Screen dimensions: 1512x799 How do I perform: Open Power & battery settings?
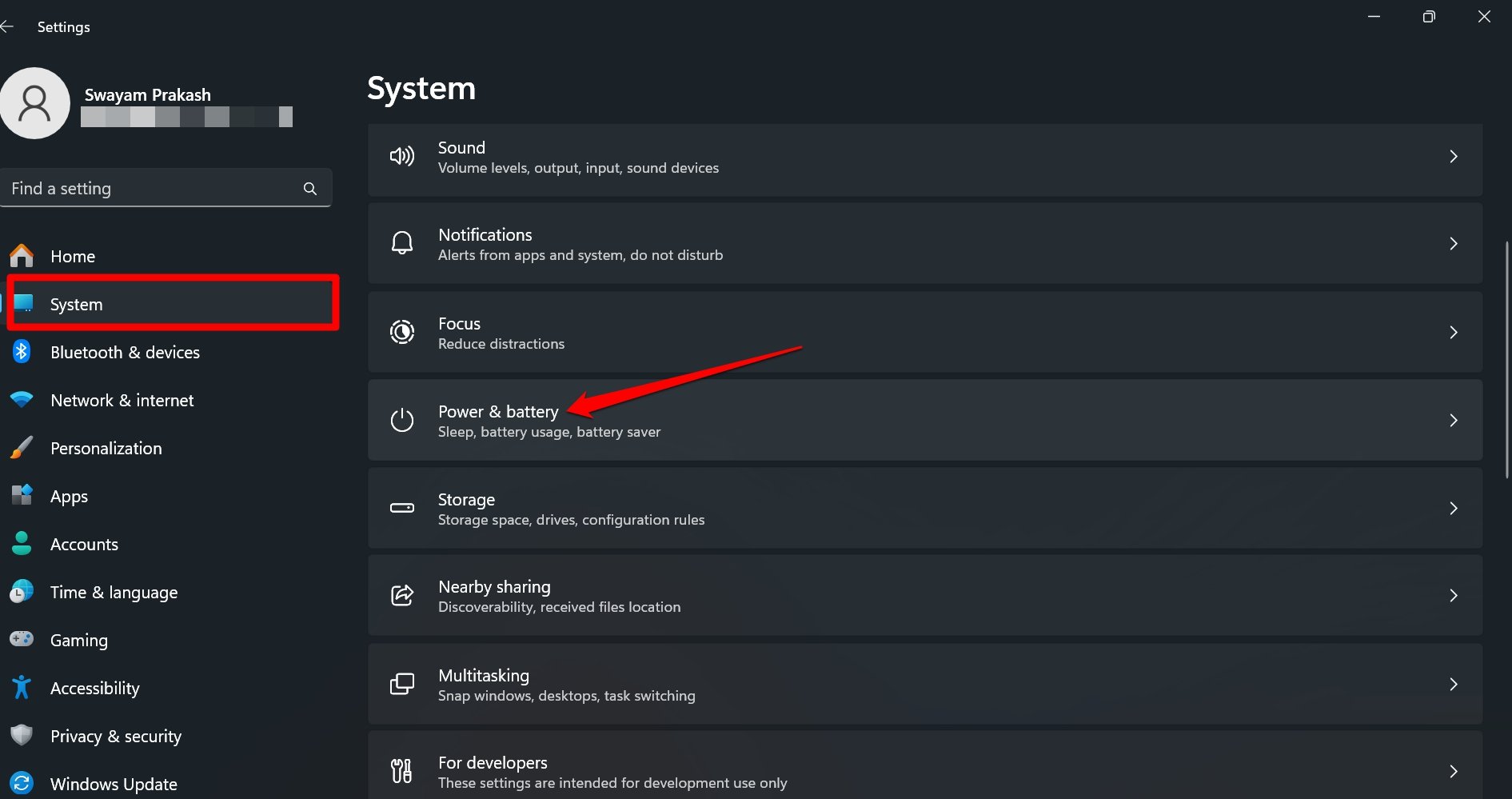click(498, 413)
